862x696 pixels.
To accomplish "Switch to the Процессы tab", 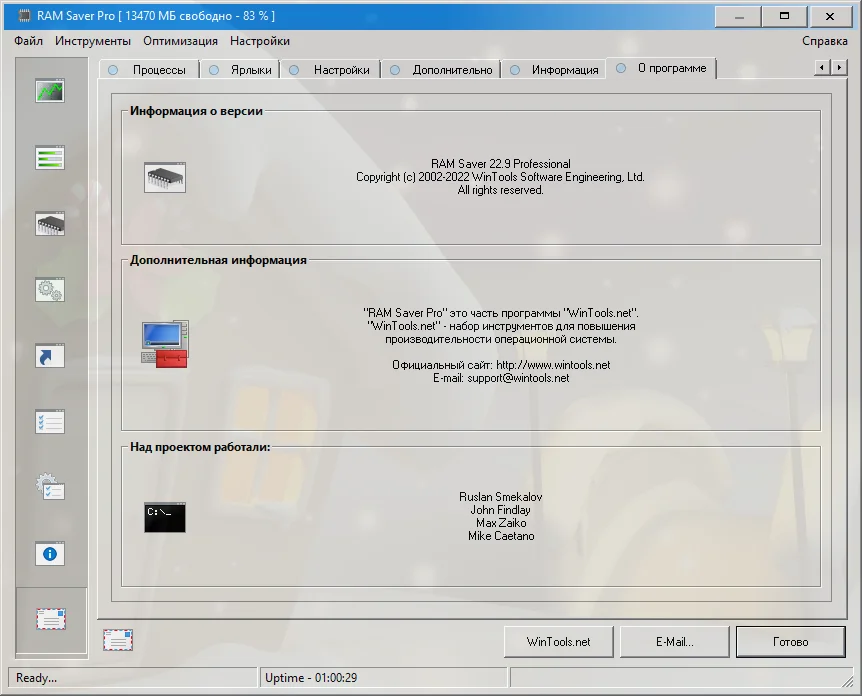I will pos(149,70).
